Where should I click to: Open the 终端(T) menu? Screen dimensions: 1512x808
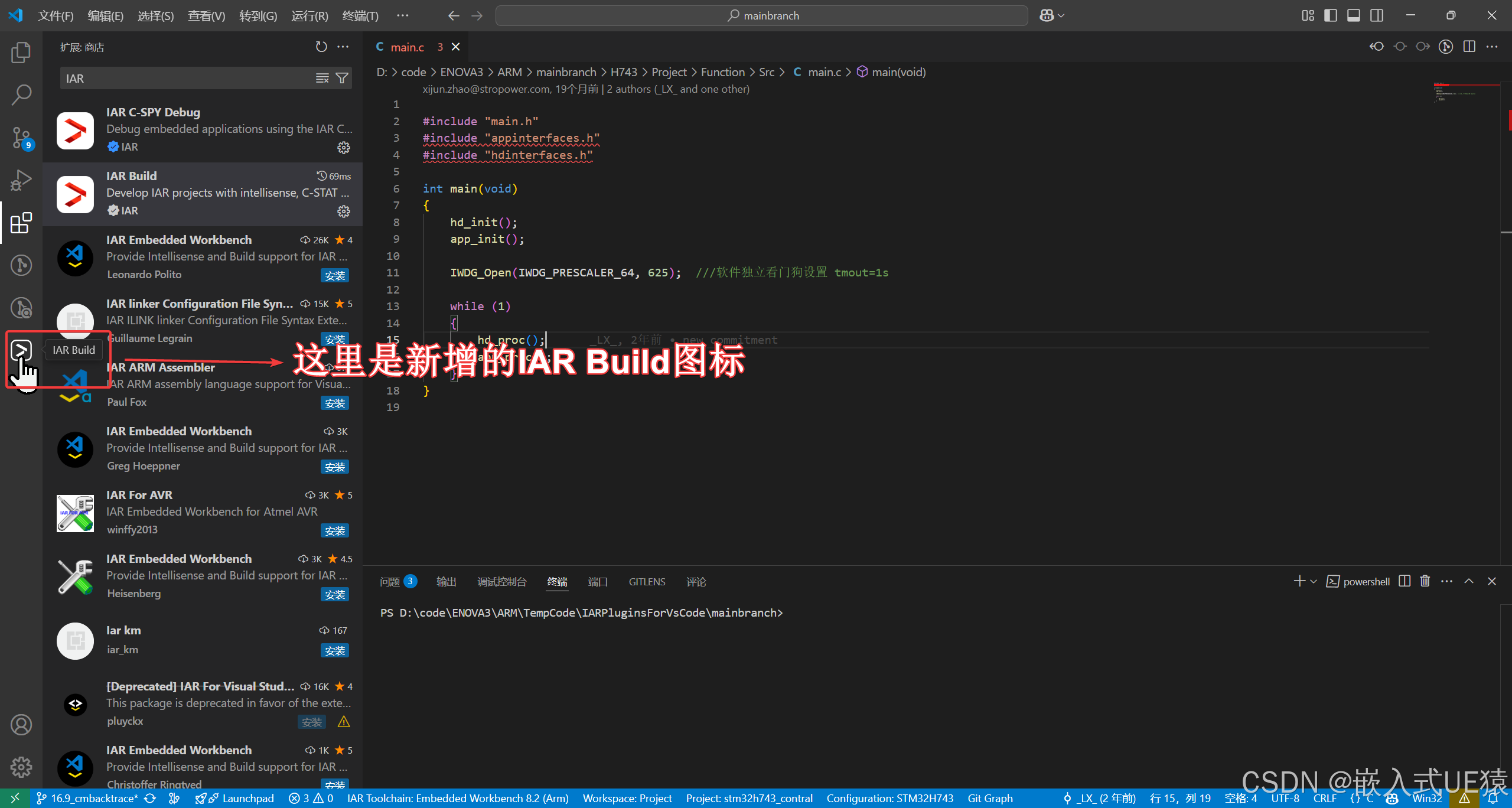coord(360,15)
